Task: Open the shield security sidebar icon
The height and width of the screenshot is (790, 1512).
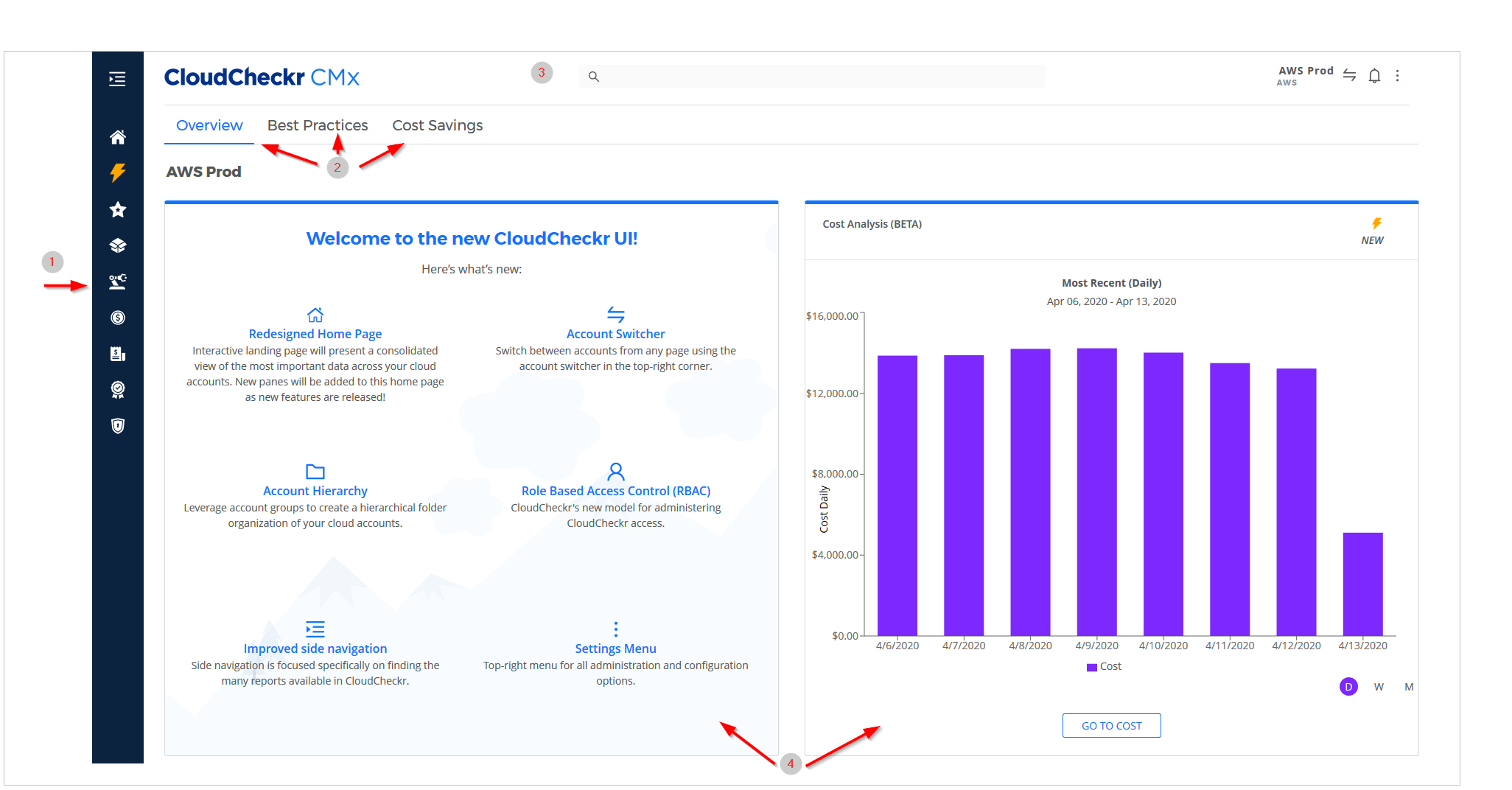Action: click(117, 426)
